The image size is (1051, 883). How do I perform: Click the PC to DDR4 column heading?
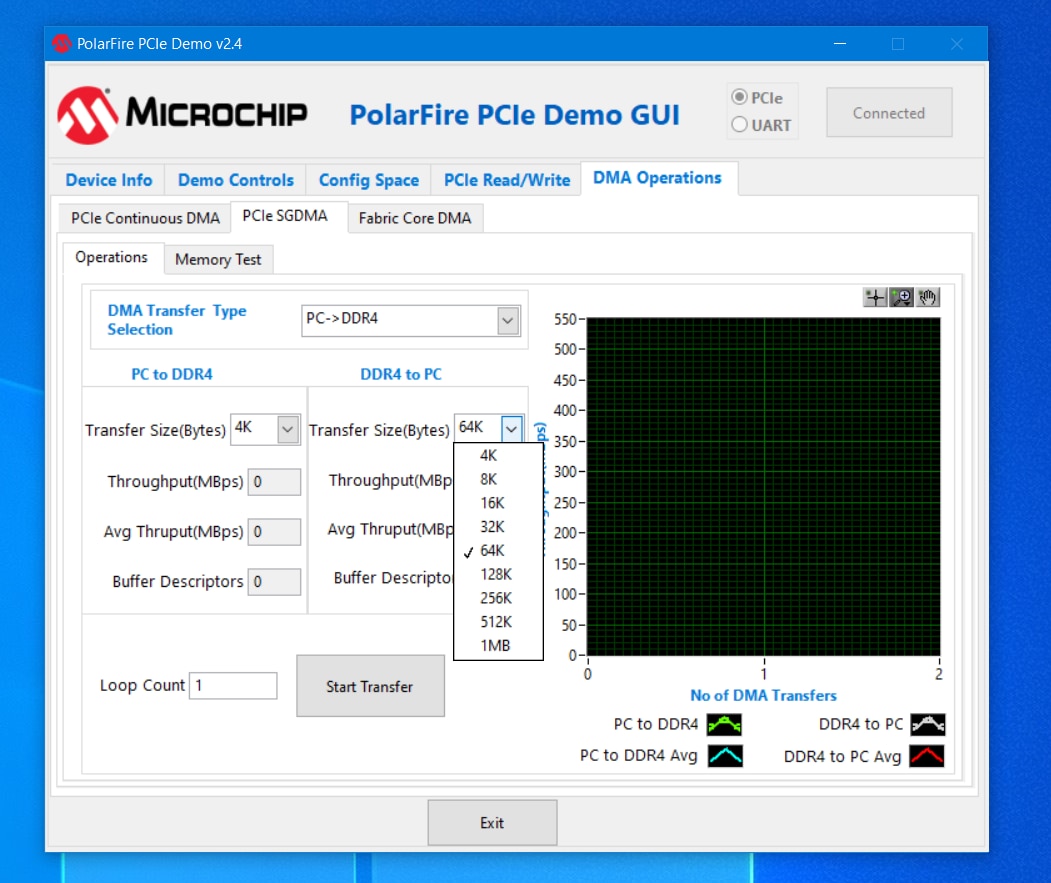[x=172, y=374]
